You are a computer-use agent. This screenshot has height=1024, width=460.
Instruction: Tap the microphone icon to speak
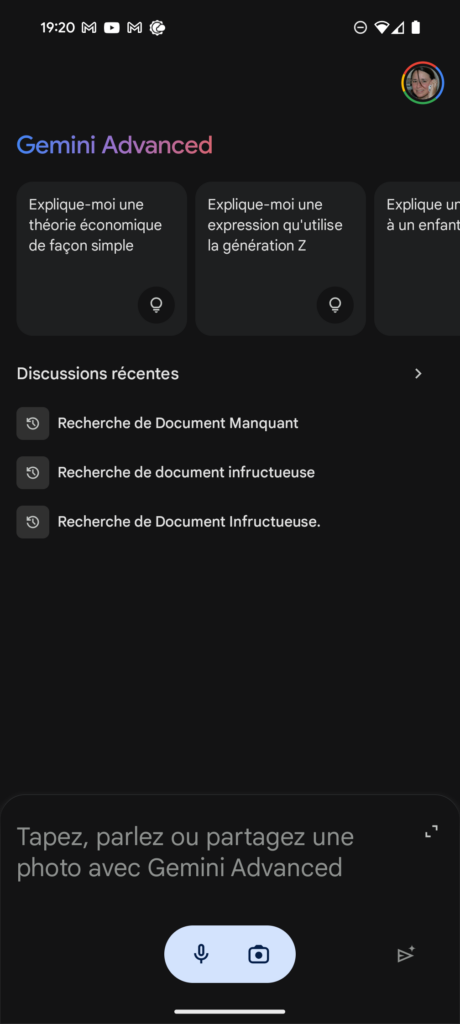(201, 954)
